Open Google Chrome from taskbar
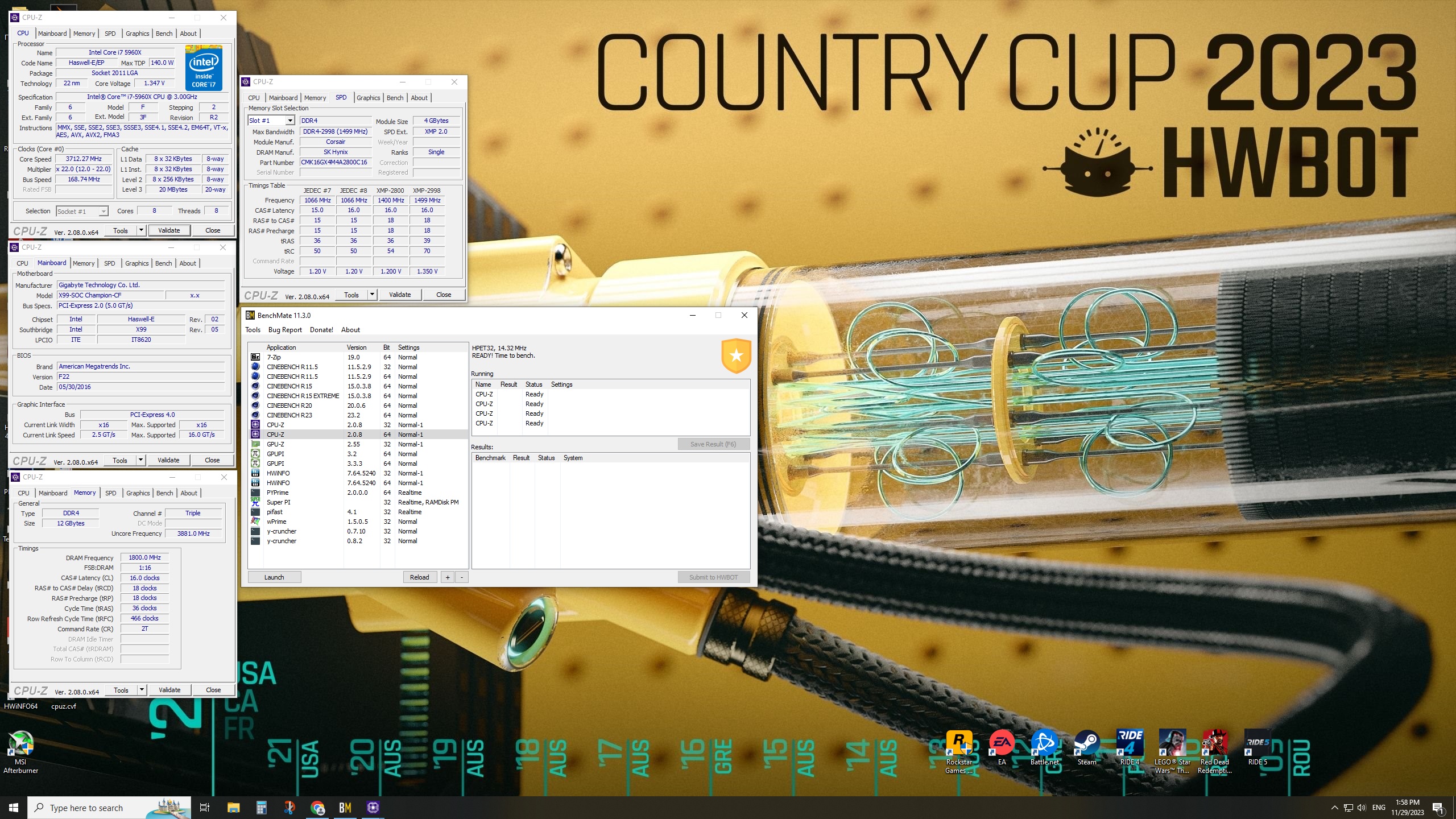 (317, 808)
